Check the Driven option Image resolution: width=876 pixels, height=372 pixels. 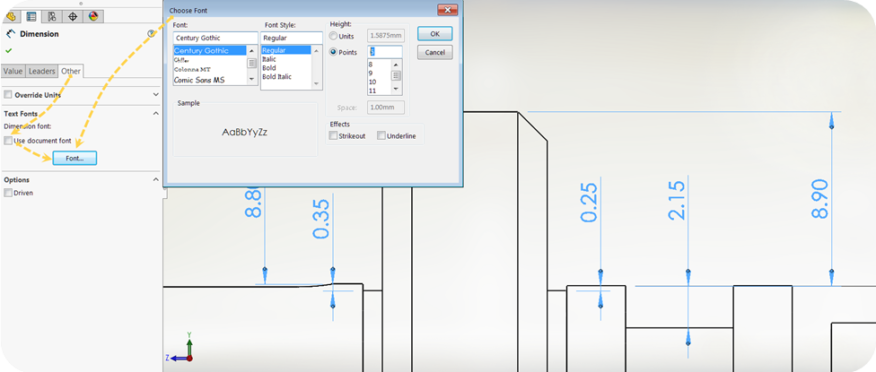pos(8,193)
